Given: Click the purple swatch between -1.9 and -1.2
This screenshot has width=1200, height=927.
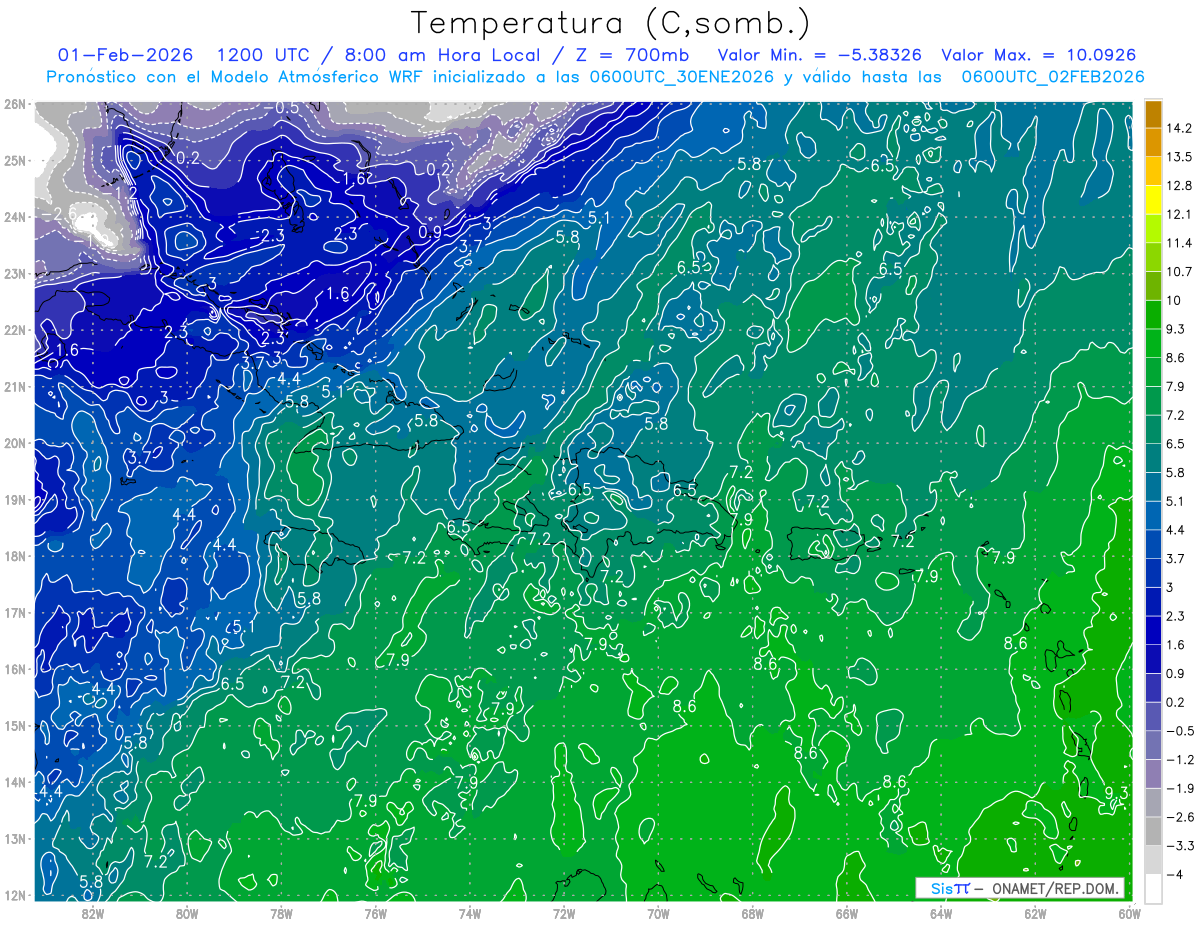Looking at the screenshot, I should coord(1153,773).
